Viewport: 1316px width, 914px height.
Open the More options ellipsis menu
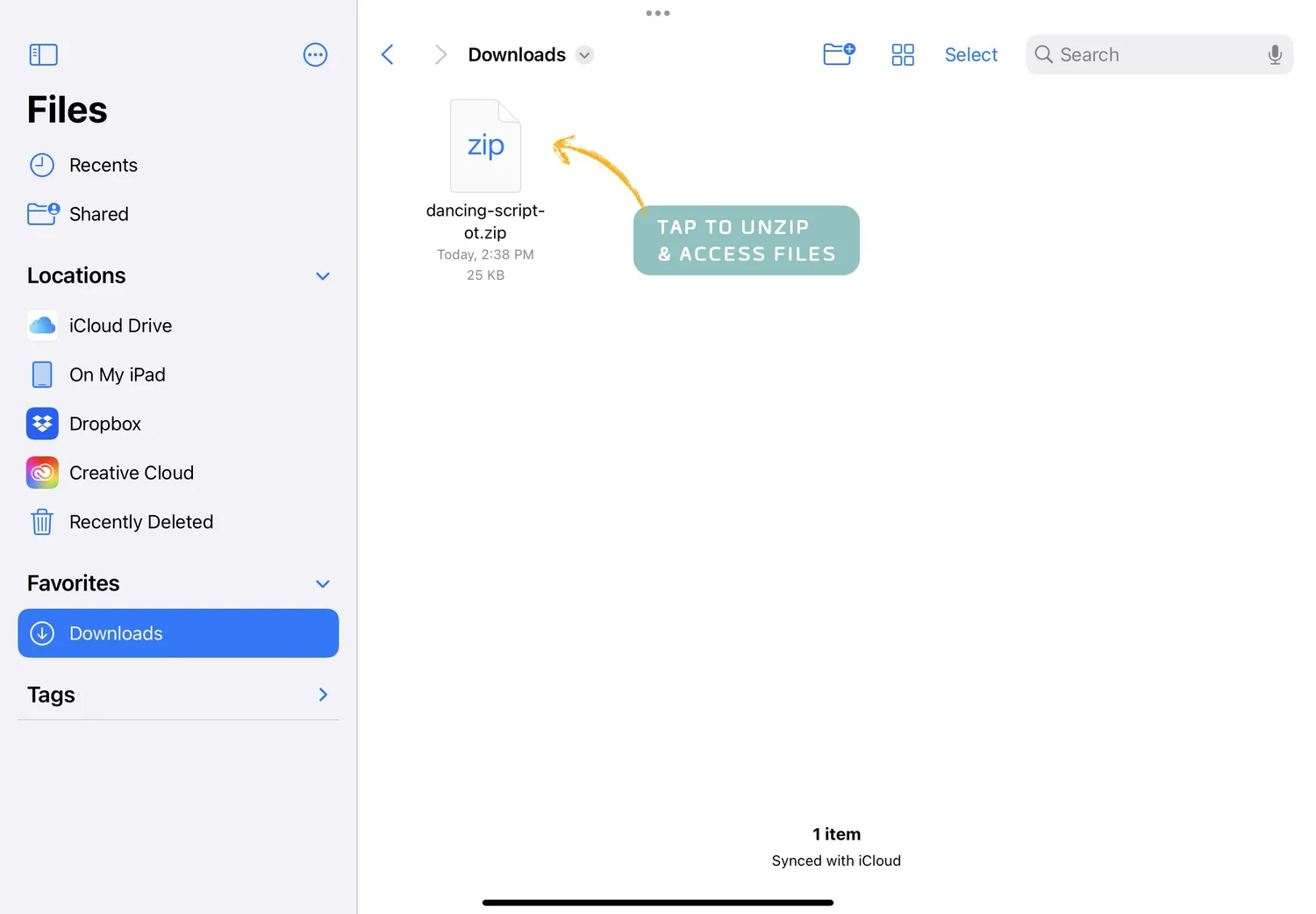point(315,54)
